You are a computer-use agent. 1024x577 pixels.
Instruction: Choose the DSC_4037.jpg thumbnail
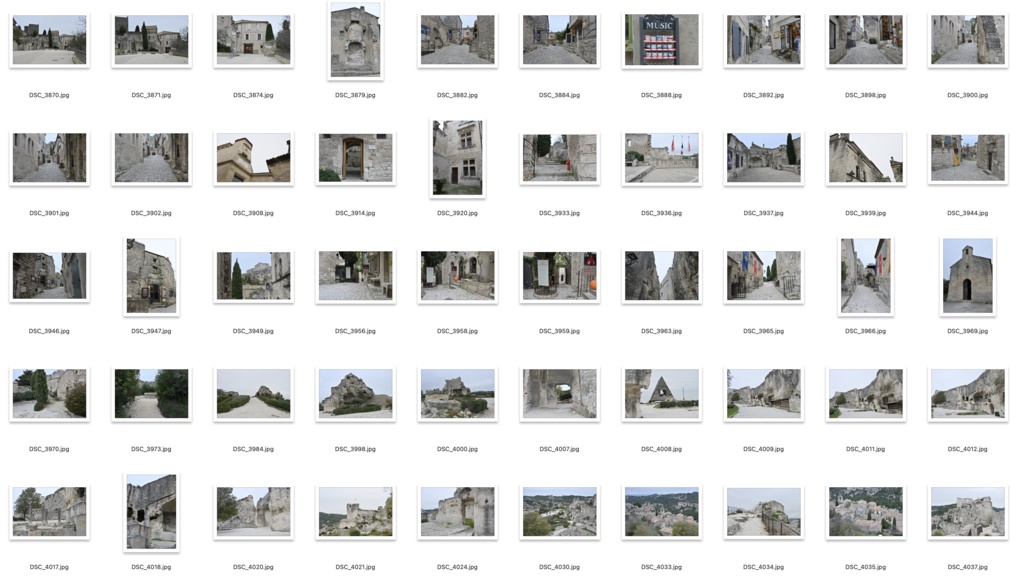pos(968,512)
